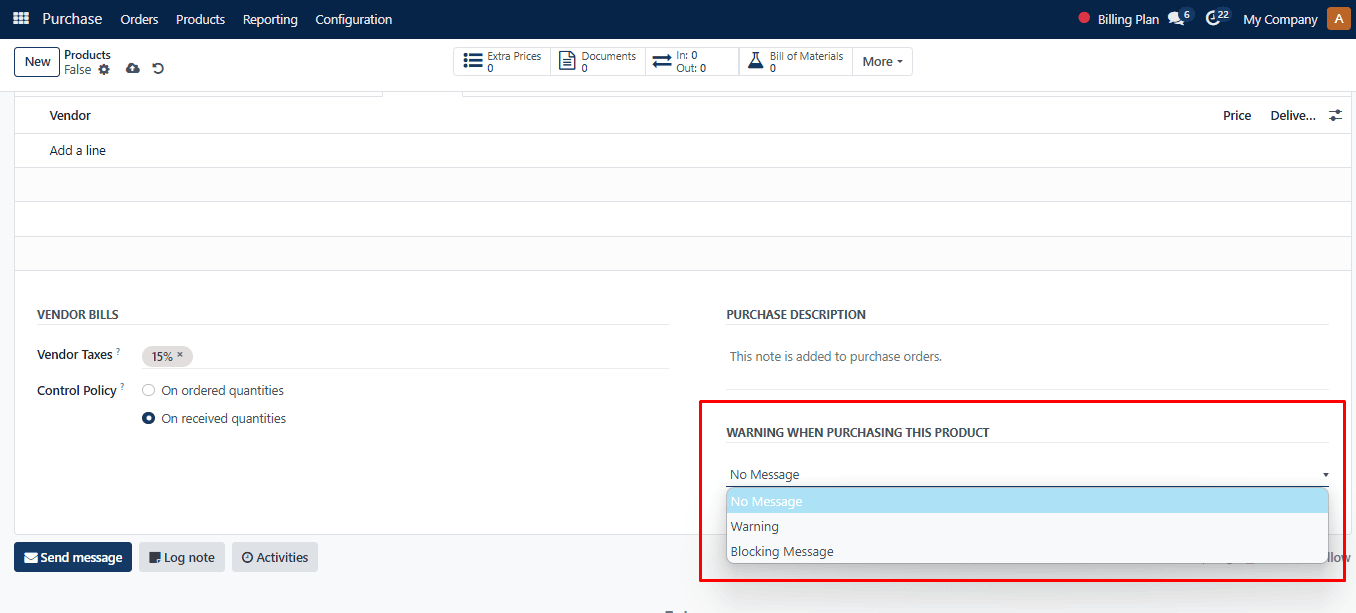Click the New button
Screen dimensions: 1356x613
[38, 62]
